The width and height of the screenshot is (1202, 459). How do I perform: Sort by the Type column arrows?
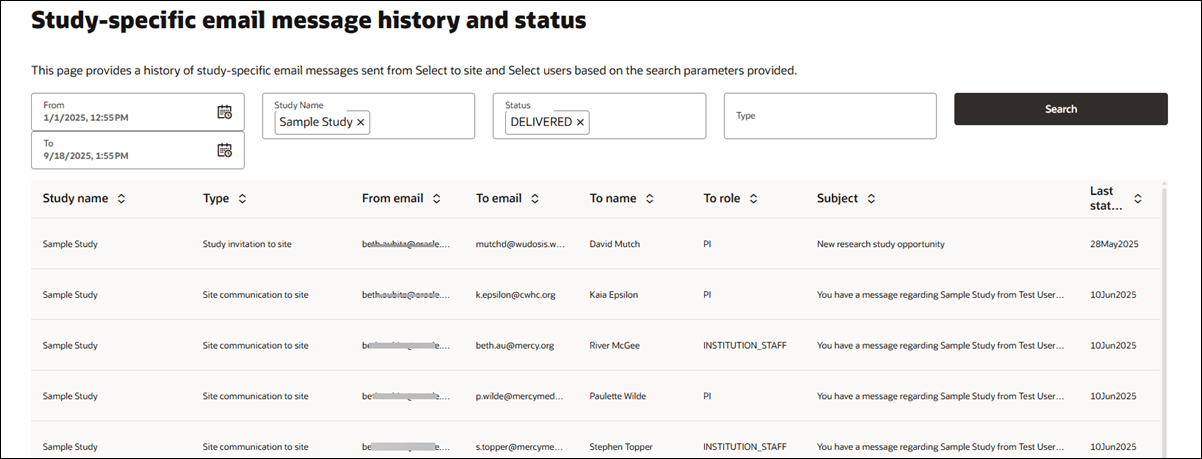click(243, 199)
